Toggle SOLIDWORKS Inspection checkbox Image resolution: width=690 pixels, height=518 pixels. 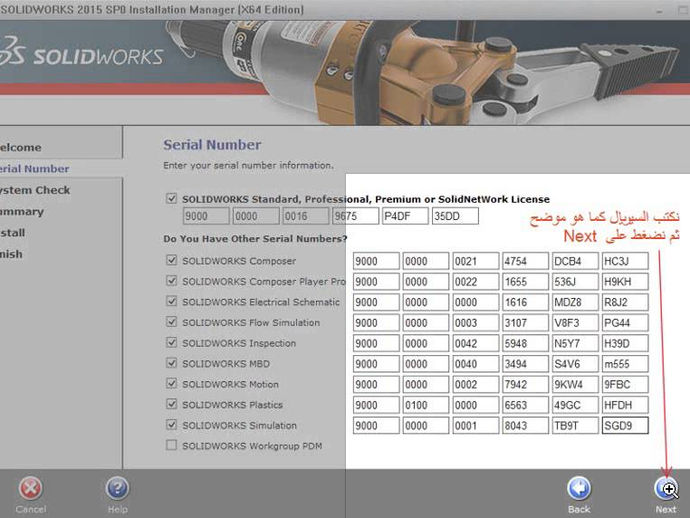click(x=172, y=342)
